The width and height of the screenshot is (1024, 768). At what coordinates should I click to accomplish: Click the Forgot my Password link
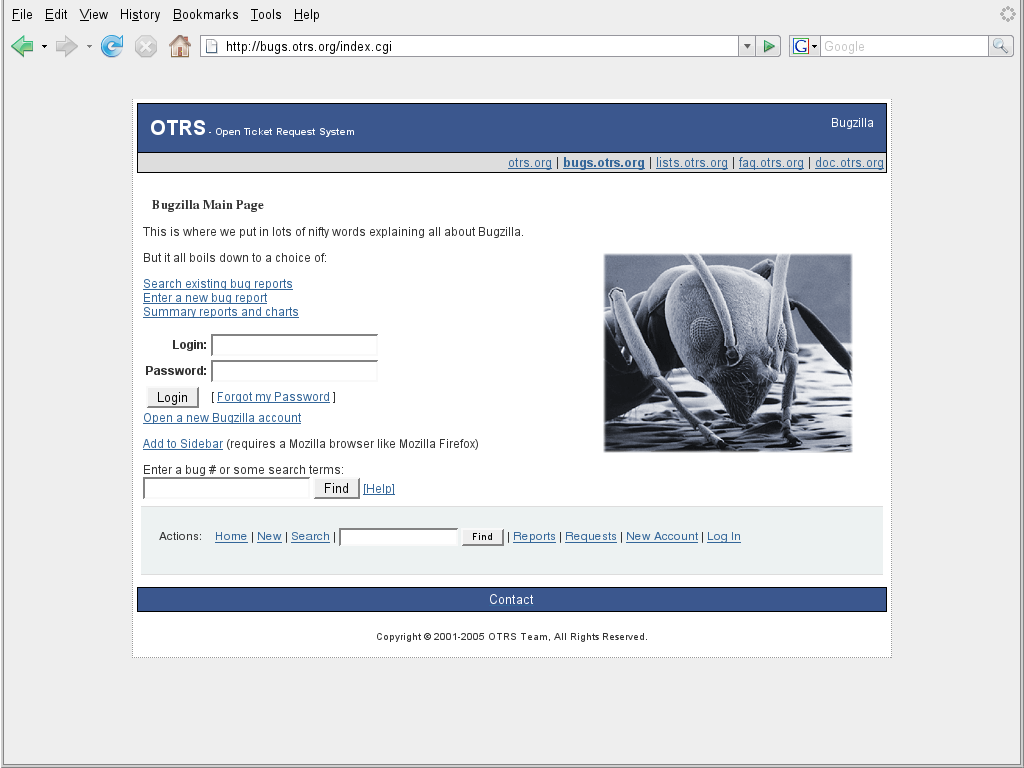click(x=273, y=397)
